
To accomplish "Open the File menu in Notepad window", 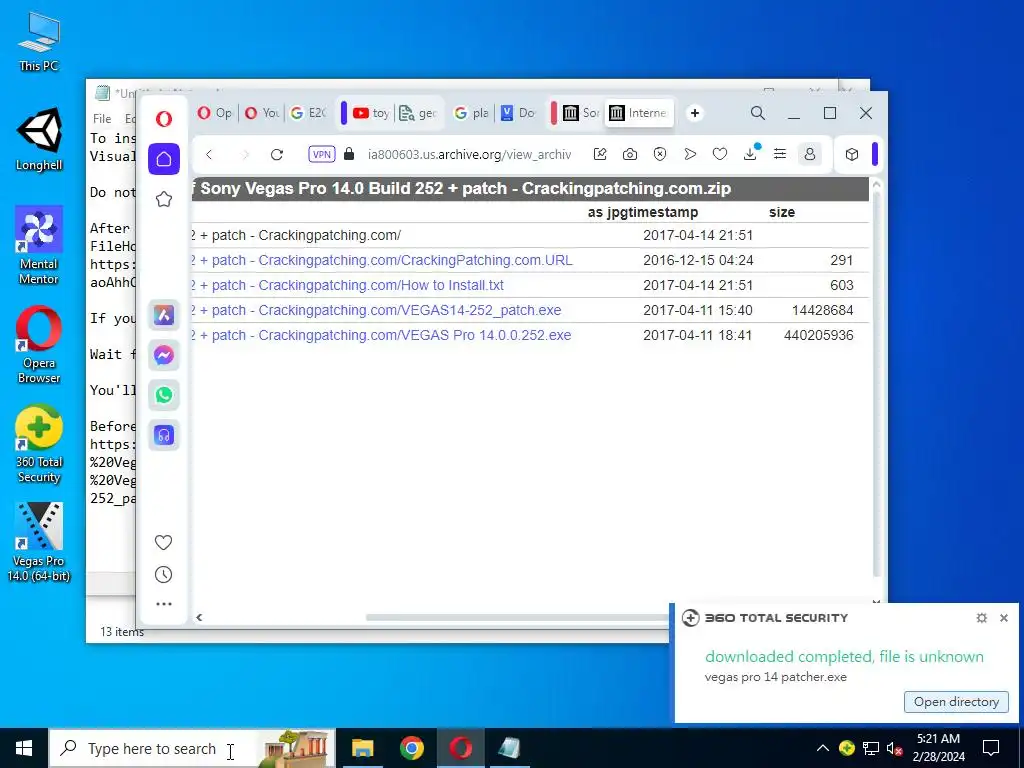I will point(102,119).
